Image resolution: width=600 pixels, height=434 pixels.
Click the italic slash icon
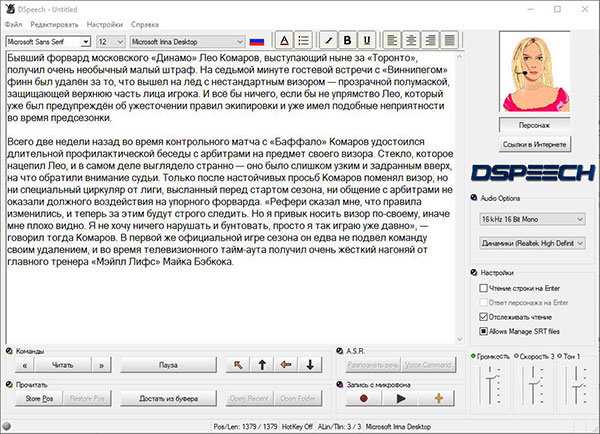328,40
